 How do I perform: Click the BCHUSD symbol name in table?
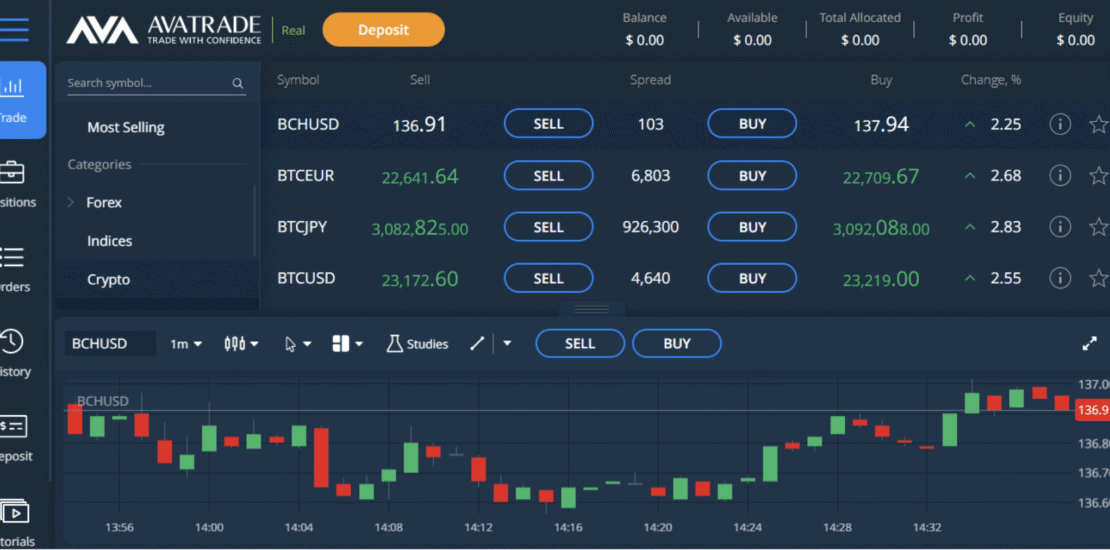pyautogui.click(x=308, y=125)
